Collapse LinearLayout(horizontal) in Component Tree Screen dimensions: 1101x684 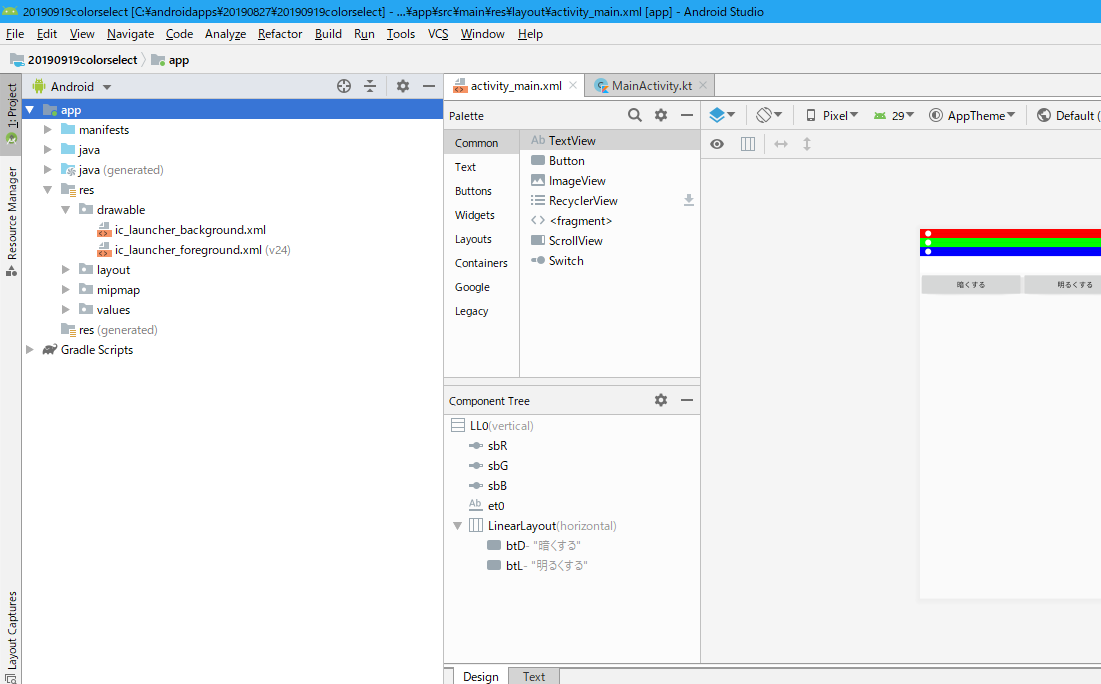click(458, 525)
